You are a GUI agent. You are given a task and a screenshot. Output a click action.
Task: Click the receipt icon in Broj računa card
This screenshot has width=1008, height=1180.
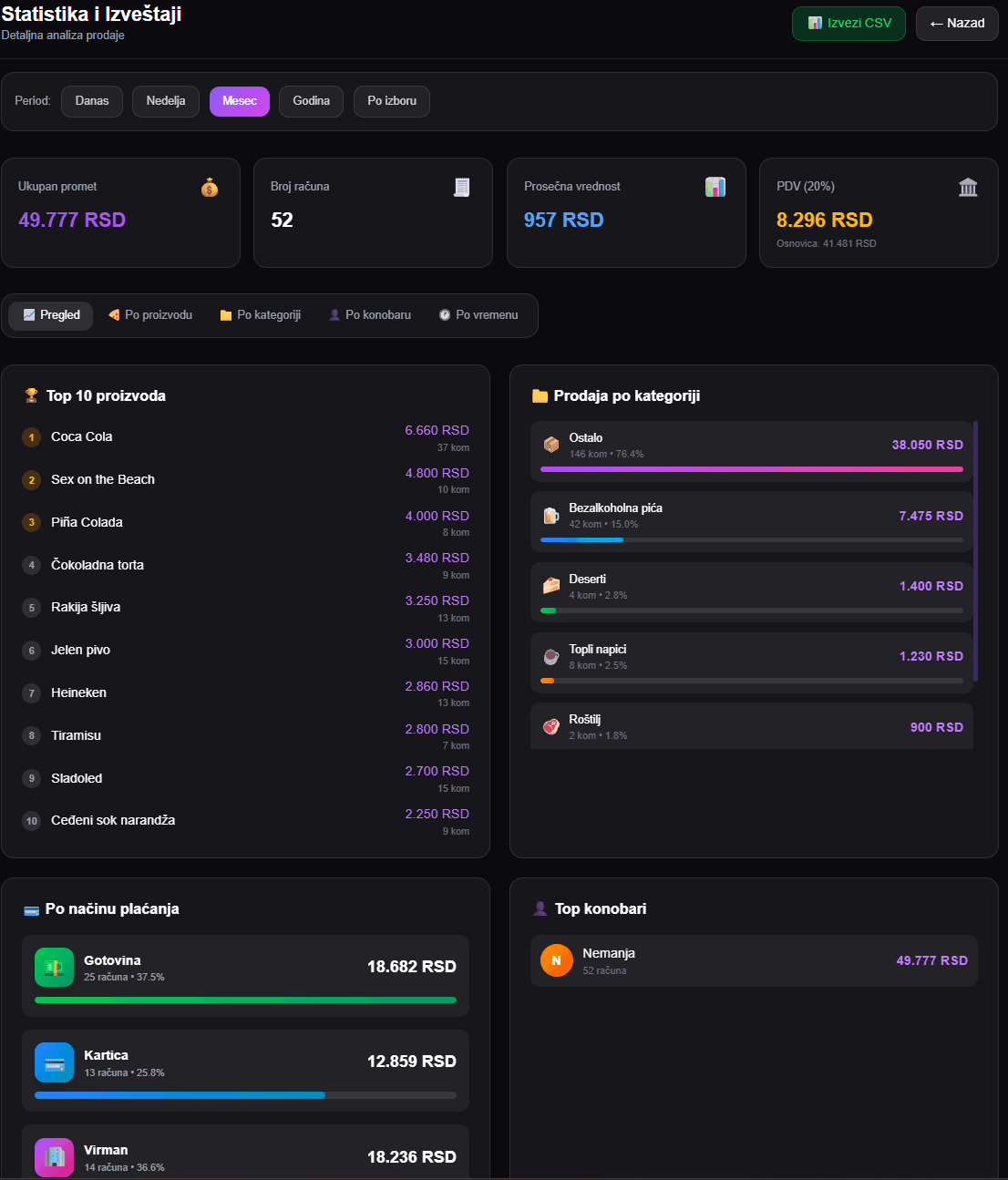click(462, 187)
